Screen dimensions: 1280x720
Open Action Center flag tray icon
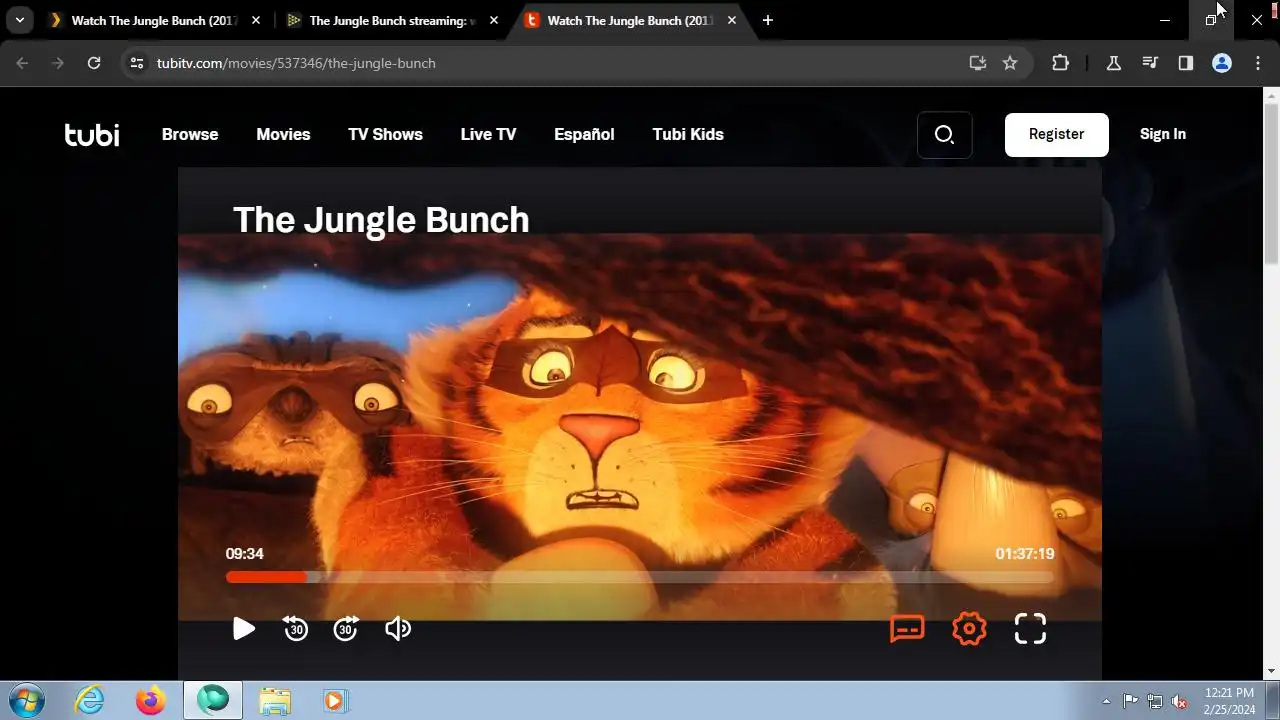pos(1131,701)
